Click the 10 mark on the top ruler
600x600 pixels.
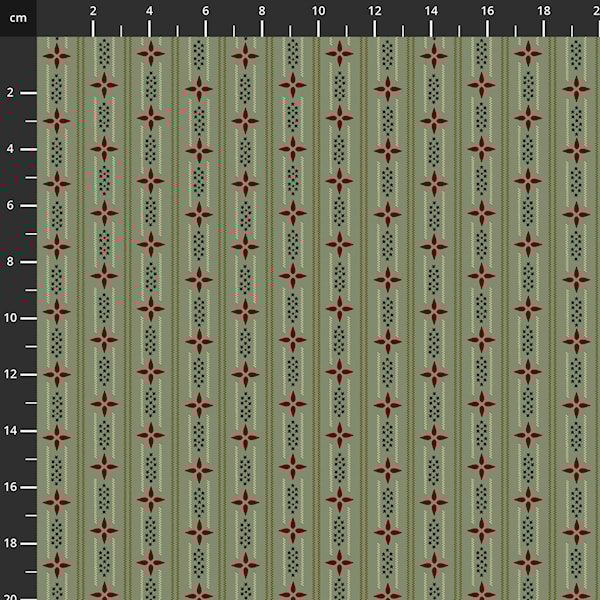tap(318, 10)
